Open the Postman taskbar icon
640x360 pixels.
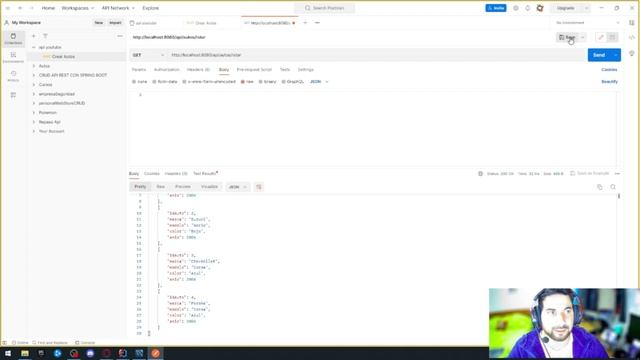click(156, 353)
